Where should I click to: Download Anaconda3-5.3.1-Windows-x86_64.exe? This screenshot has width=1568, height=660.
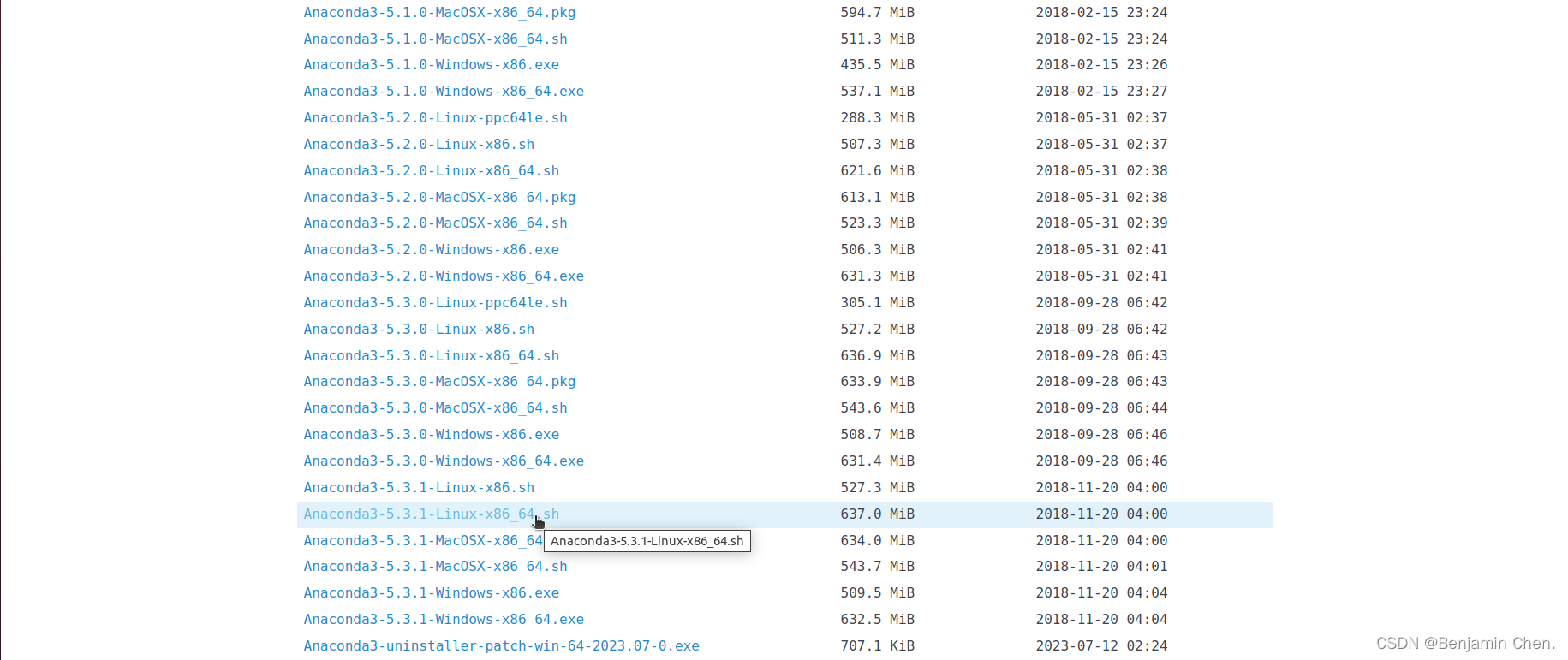click(444, 620)
